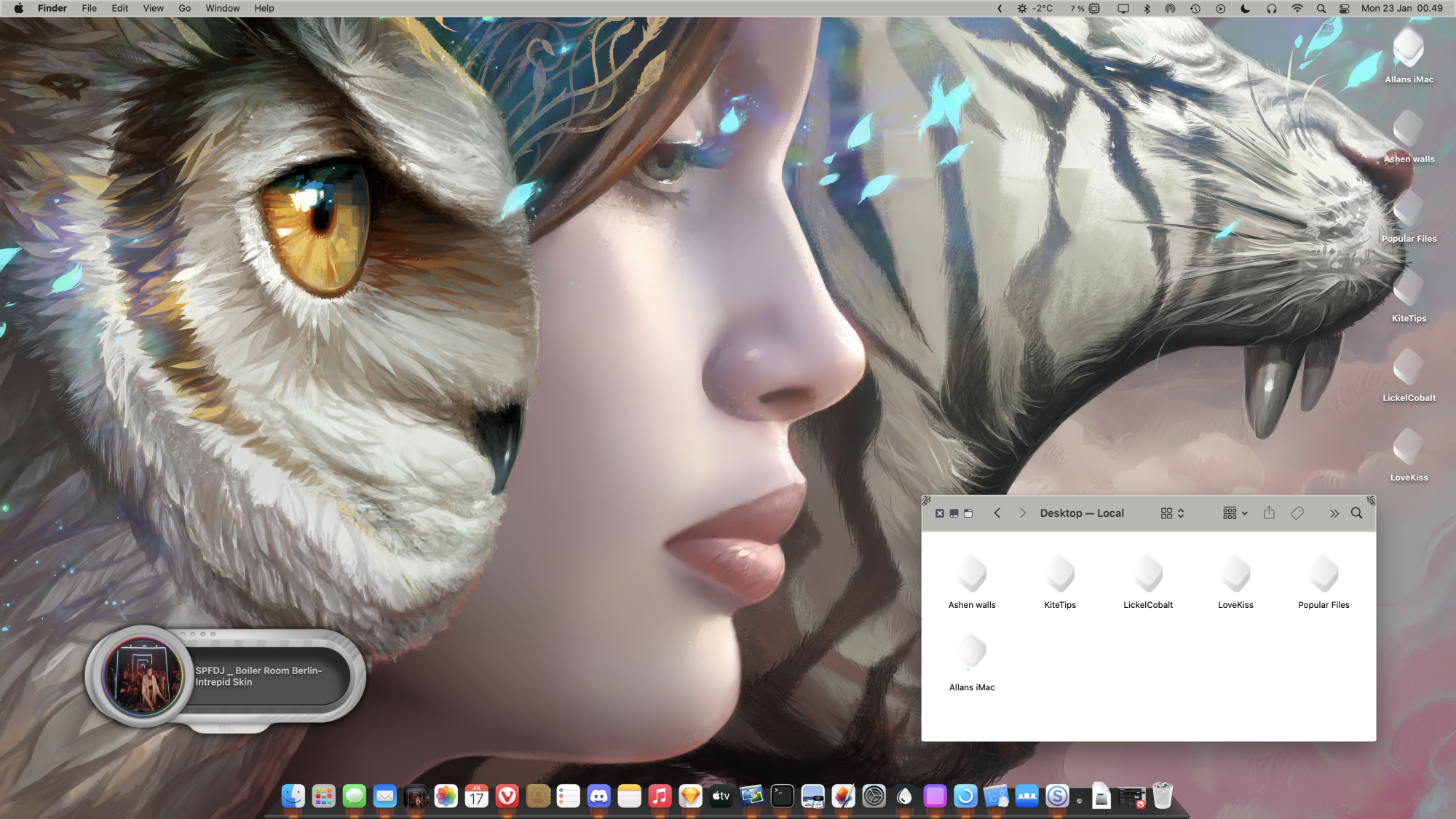The width and height of the screenshot is (1456, 819).
Task: Open Terminal from the Dock
Action: (783, 796)
